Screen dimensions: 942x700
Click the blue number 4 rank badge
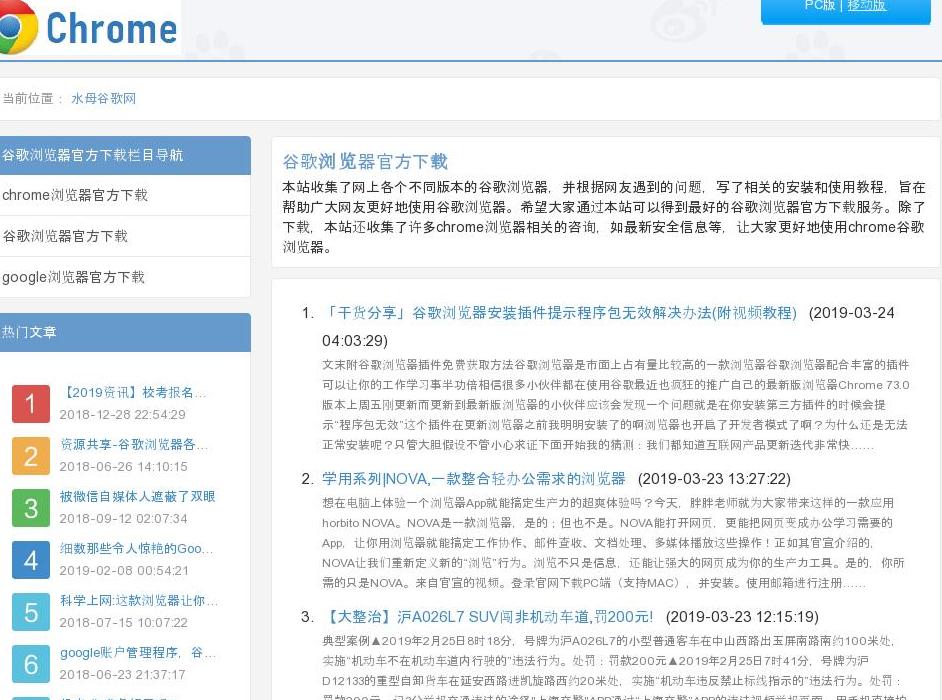31,560
